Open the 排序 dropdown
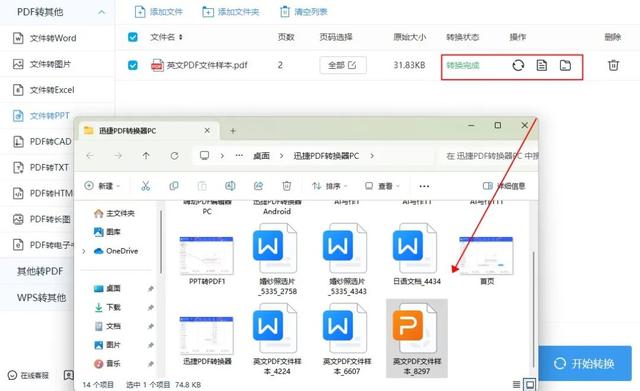The width and height of the screenshot is (640, 391). (329, 186)
